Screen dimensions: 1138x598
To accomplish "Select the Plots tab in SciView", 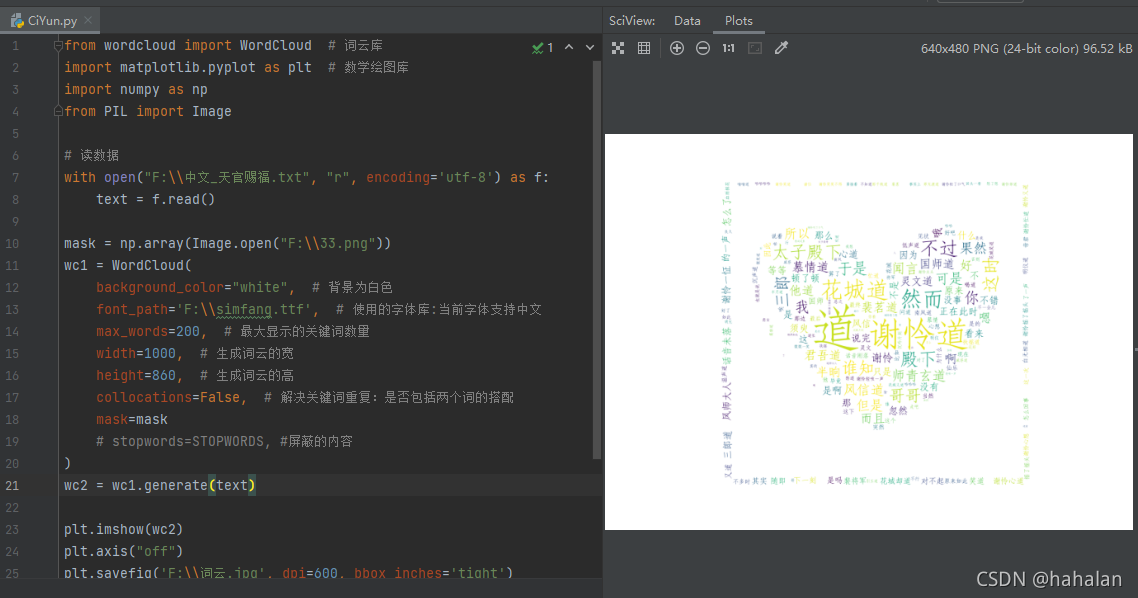I will click(739, 20).
